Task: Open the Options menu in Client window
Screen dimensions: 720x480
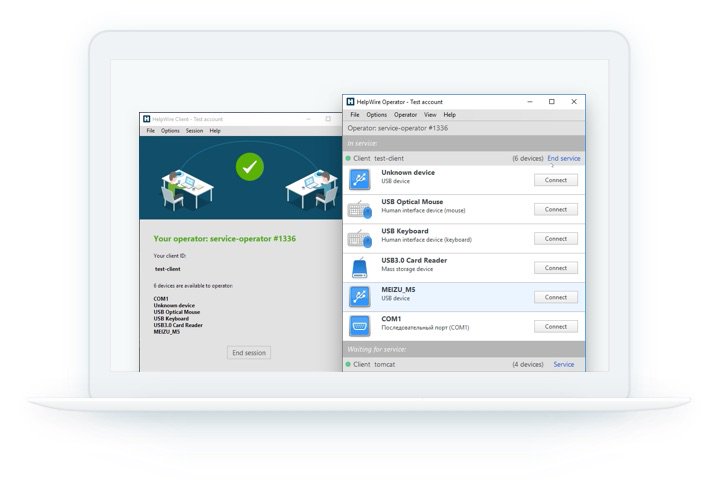Action: 170,131
